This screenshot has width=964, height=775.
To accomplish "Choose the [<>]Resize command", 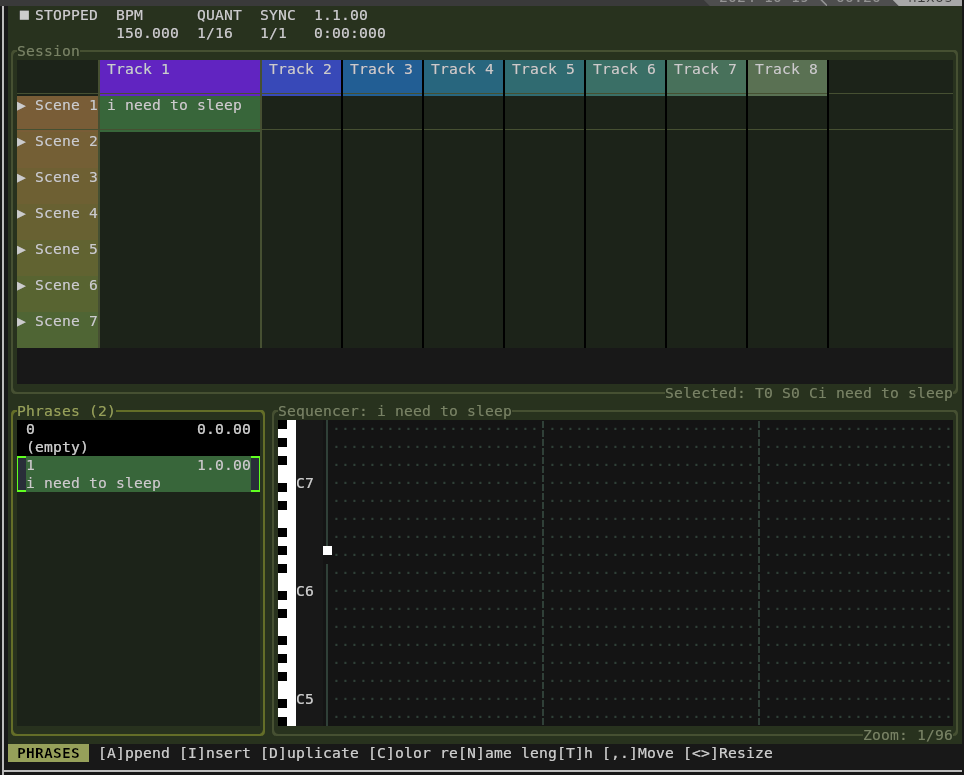I will 729,753.
